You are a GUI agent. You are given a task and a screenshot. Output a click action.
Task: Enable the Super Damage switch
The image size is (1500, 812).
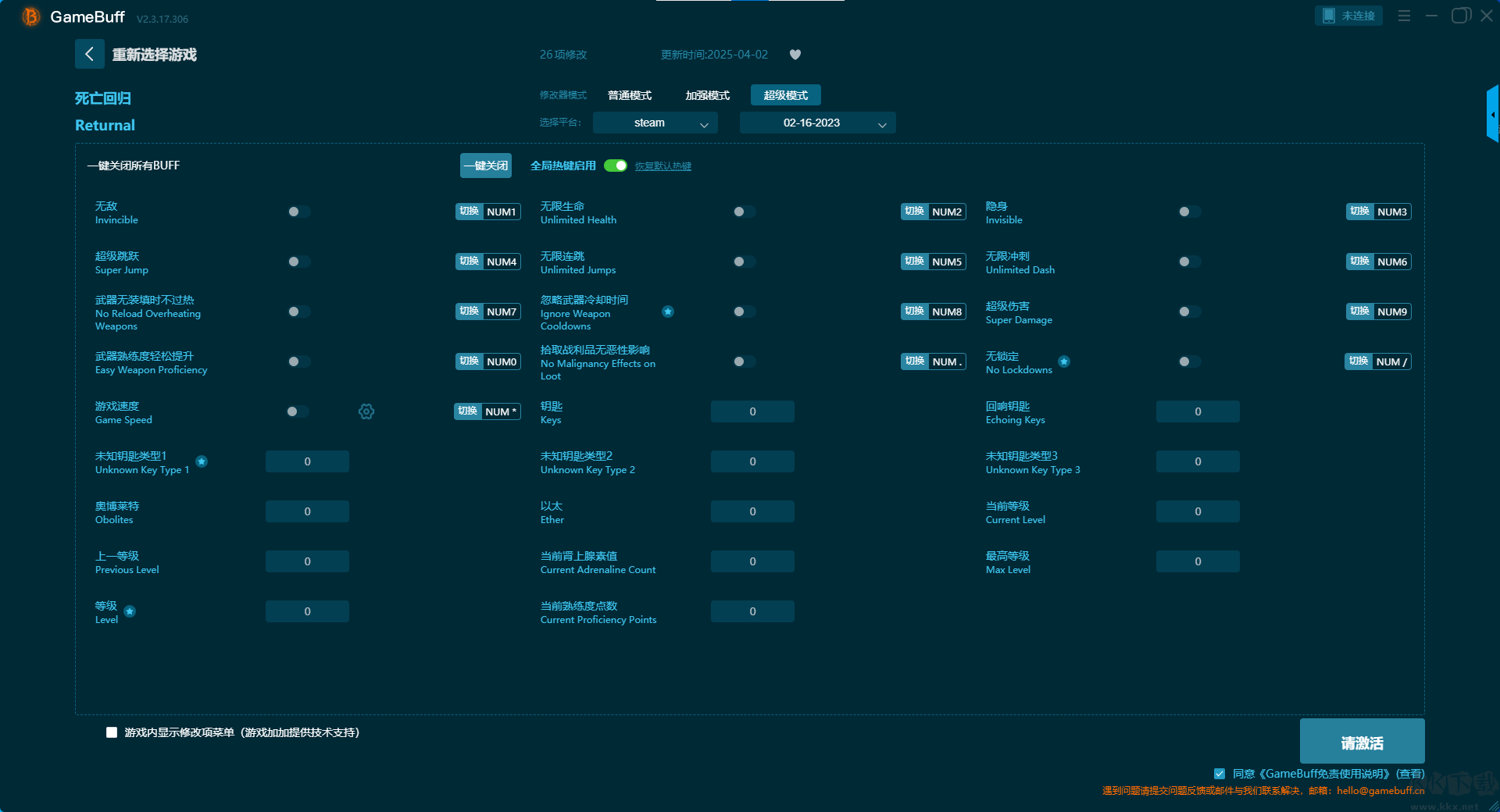click(1189, 312)
